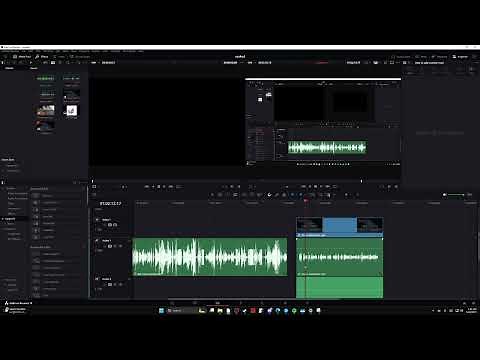
Task: Click the Insert Clip toolbar icon
Action: [x=244, y=195]
